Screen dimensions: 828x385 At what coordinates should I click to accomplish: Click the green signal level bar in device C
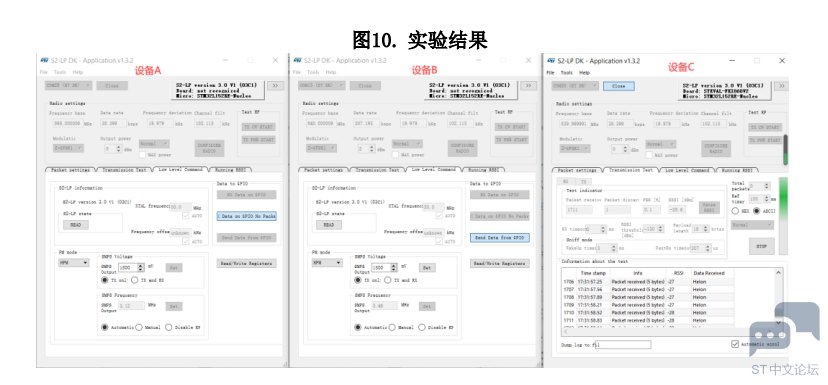click(x=783, y=215)
